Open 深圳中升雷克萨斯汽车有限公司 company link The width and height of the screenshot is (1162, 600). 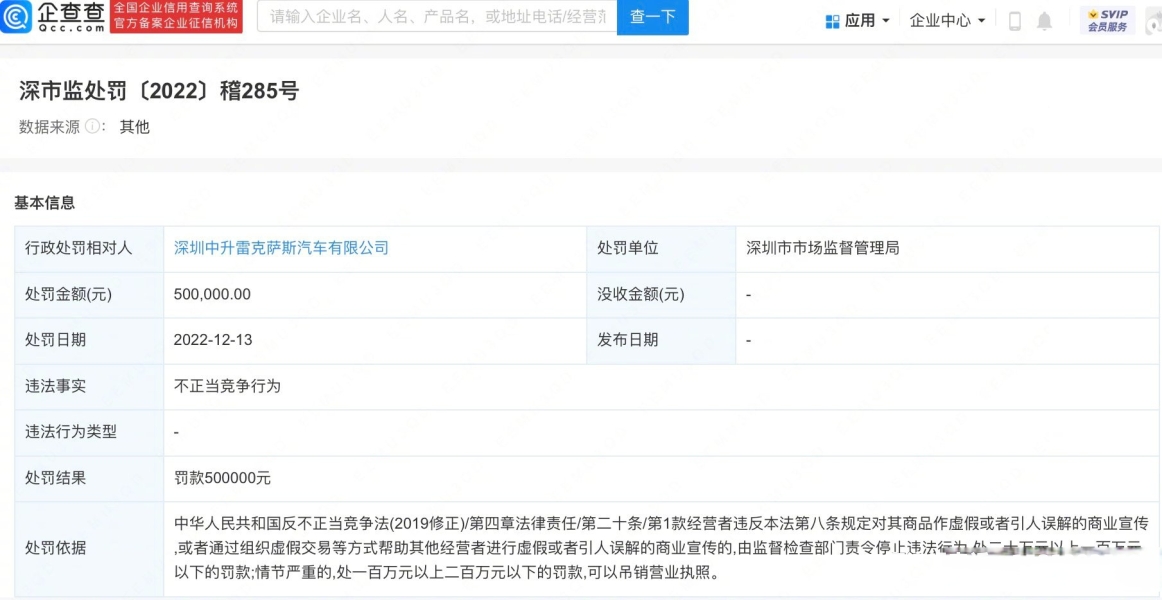tap(281, 248)
